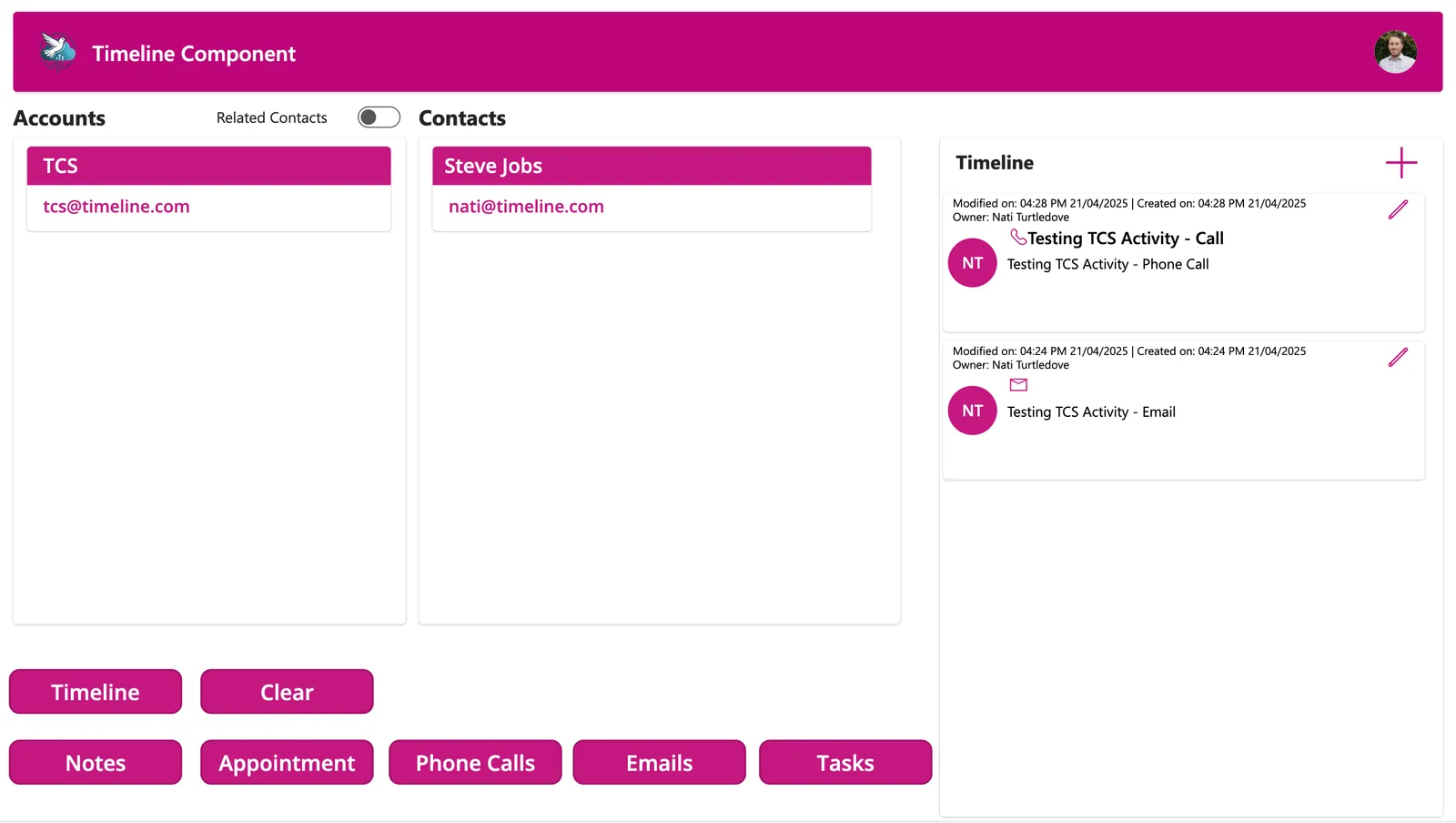Edit the Testing TCS Activity Email entry
Viewport: 1456px width, 823px height.
click(1398, 357)
